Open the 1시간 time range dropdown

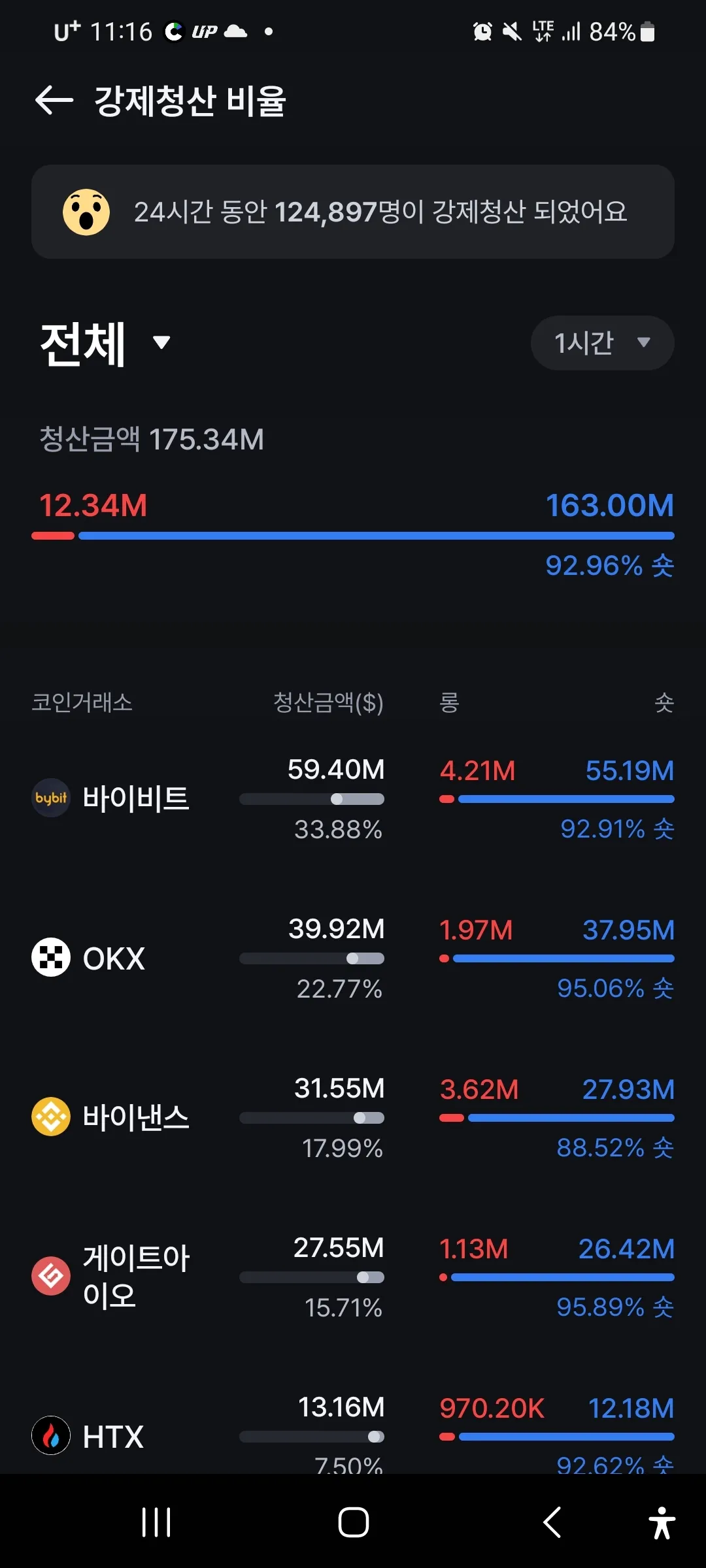pos(602,342)
